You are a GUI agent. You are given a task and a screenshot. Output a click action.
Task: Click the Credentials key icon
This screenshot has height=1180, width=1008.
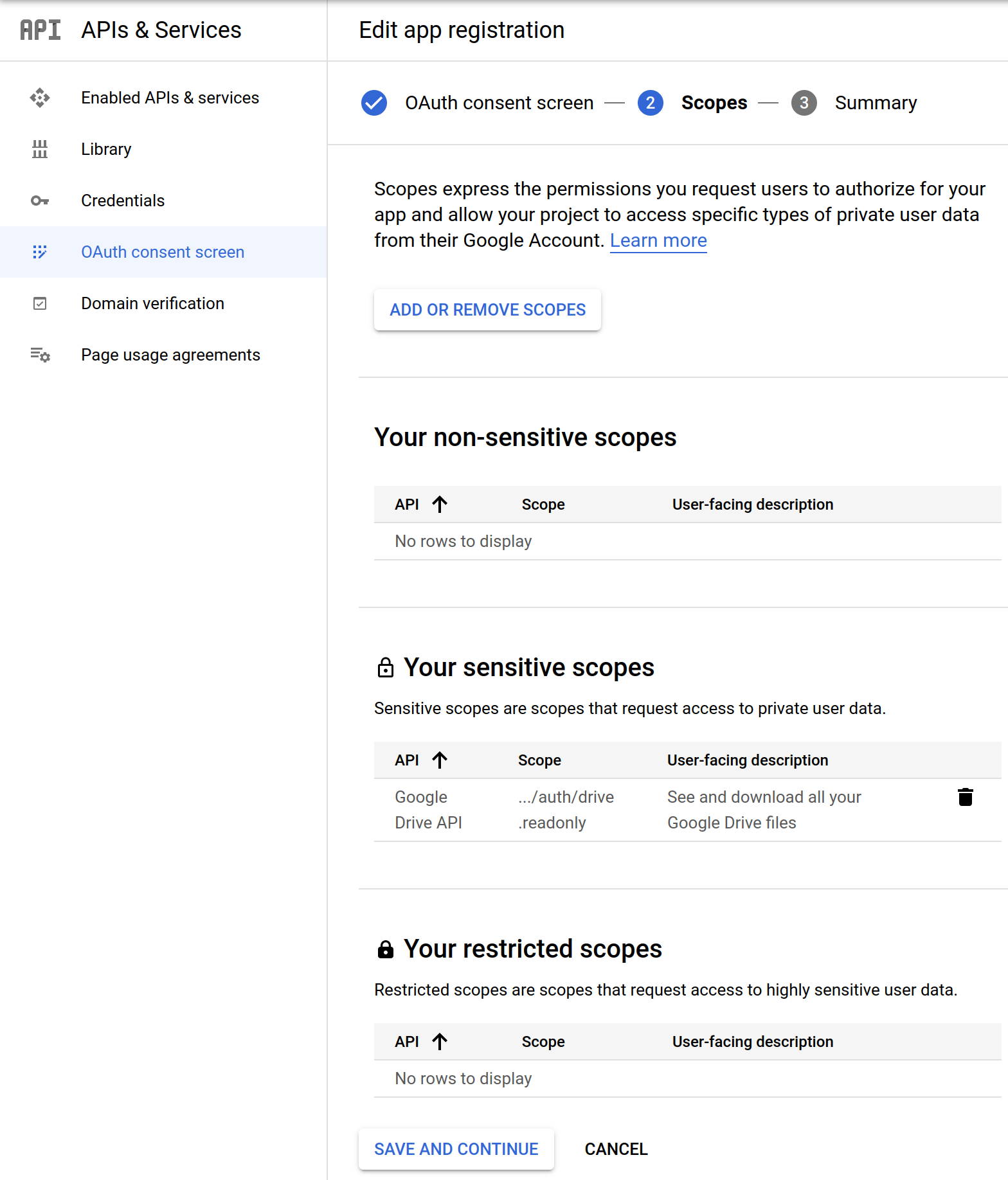(40, 201)
